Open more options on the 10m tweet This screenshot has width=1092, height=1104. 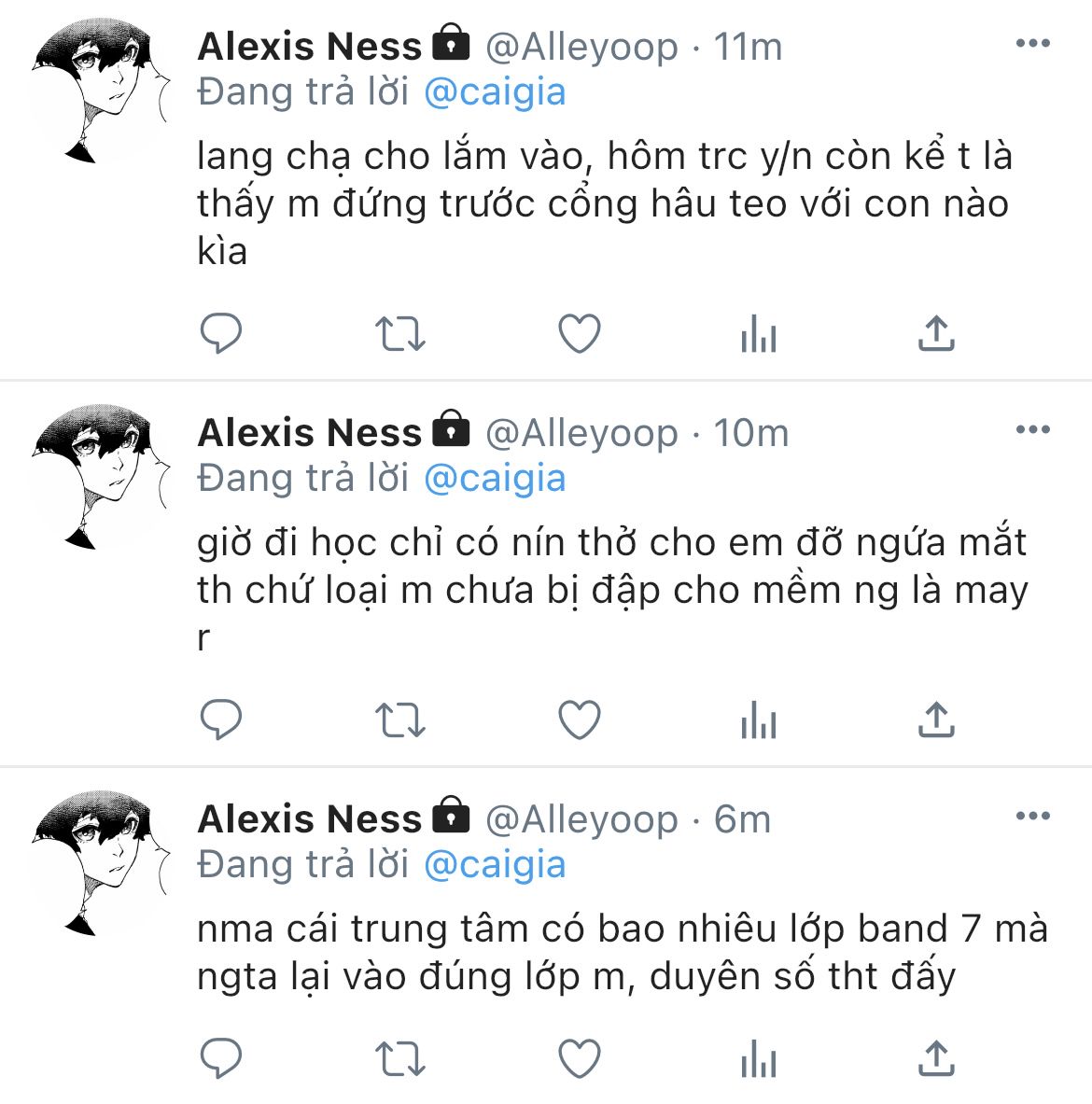click(1033, 429)
